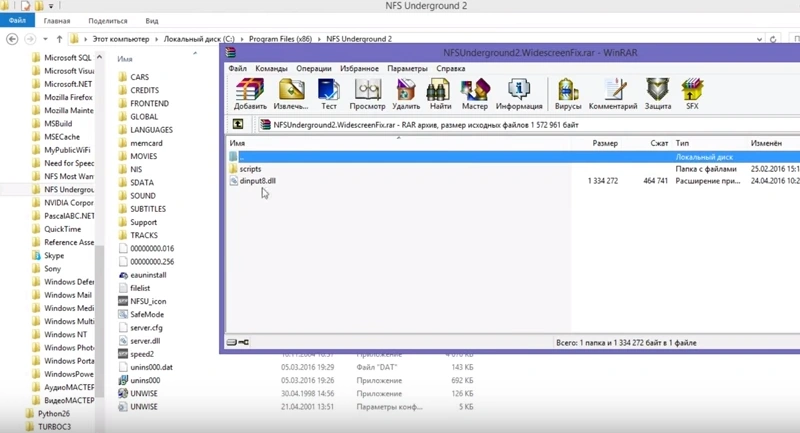Click Explorer forward navigation arrow
Screen dimensions: 800x433
click(30, 39)
